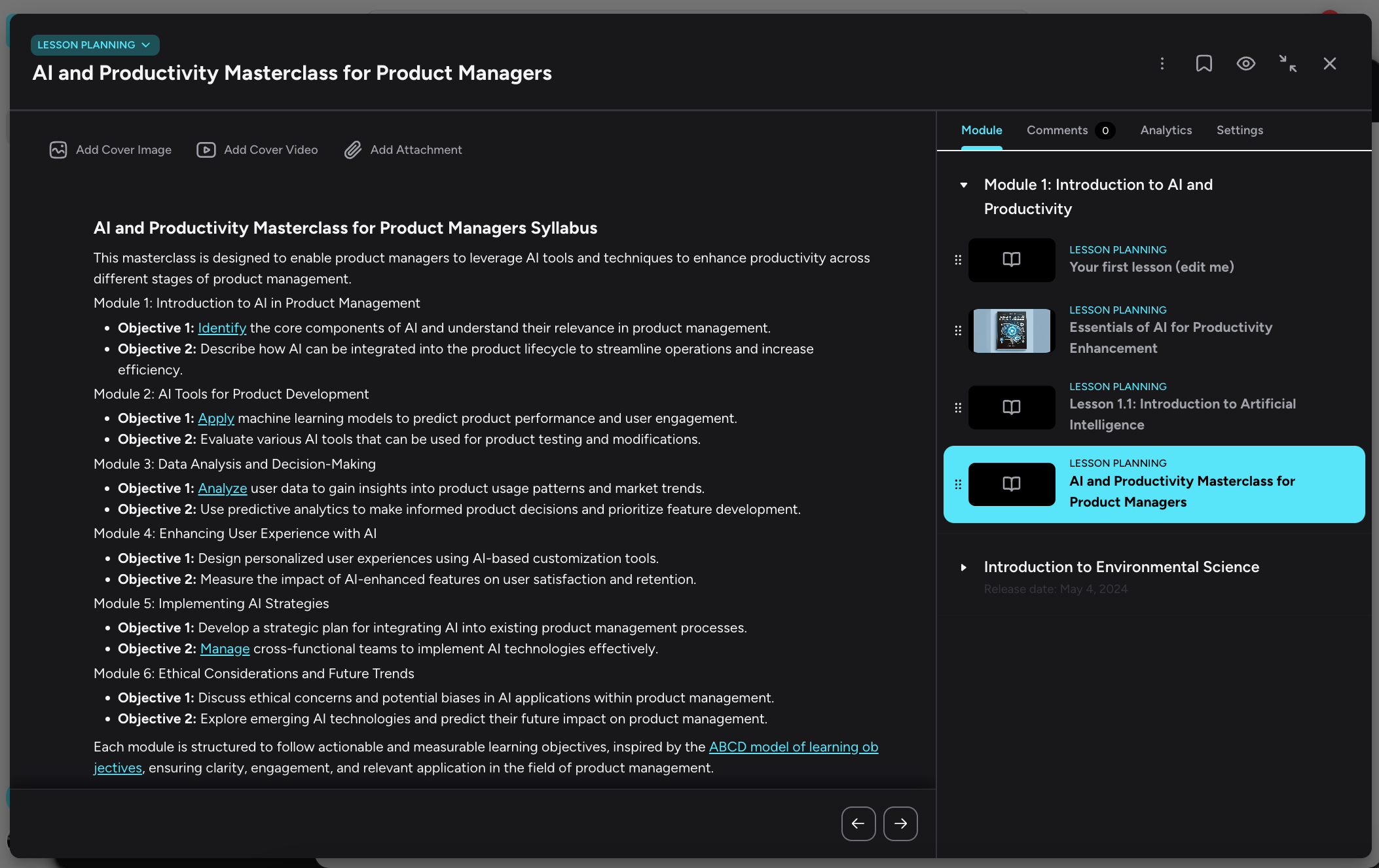Click the collapse fullscreen arrows icon

pyautogui.click(x=1287, y=63)
